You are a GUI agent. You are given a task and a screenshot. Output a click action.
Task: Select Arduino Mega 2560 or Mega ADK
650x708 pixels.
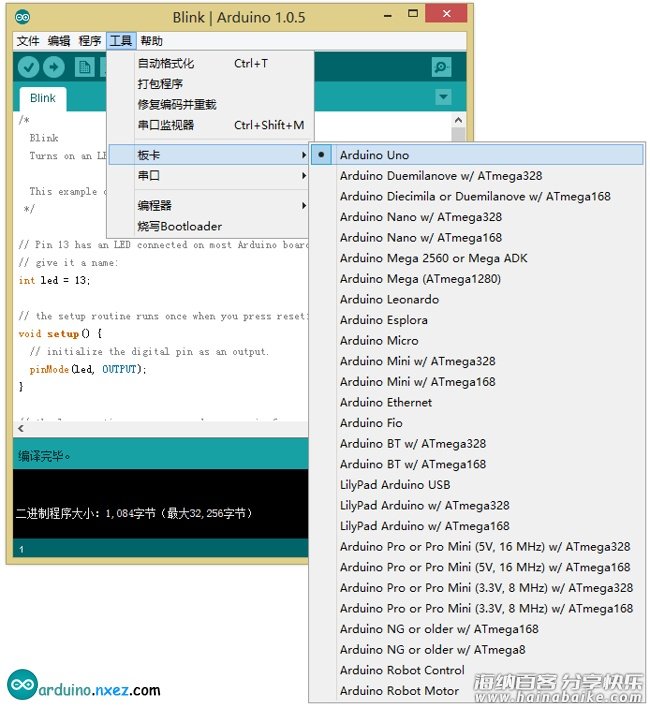478,258
